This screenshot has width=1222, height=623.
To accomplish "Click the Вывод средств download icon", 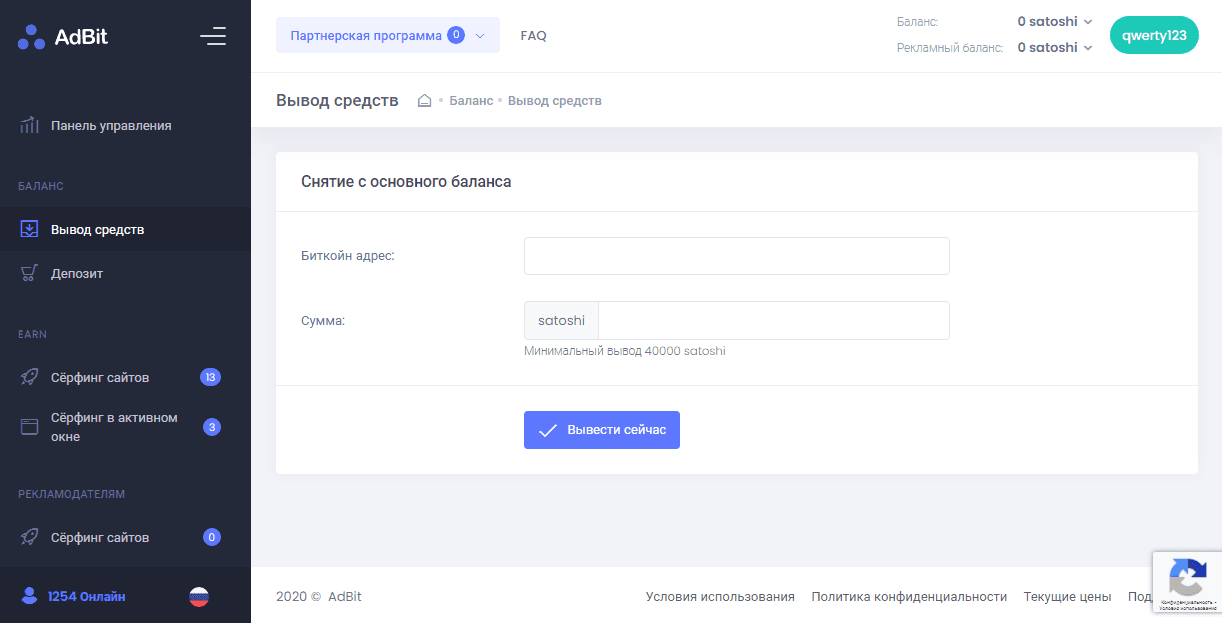I will coord(30,230).
